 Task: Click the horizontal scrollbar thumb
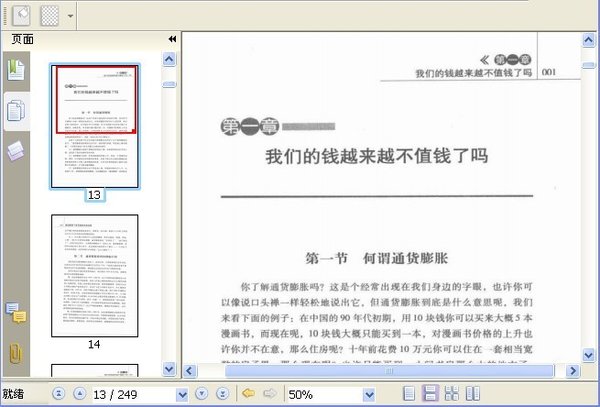tap(389, 371)
